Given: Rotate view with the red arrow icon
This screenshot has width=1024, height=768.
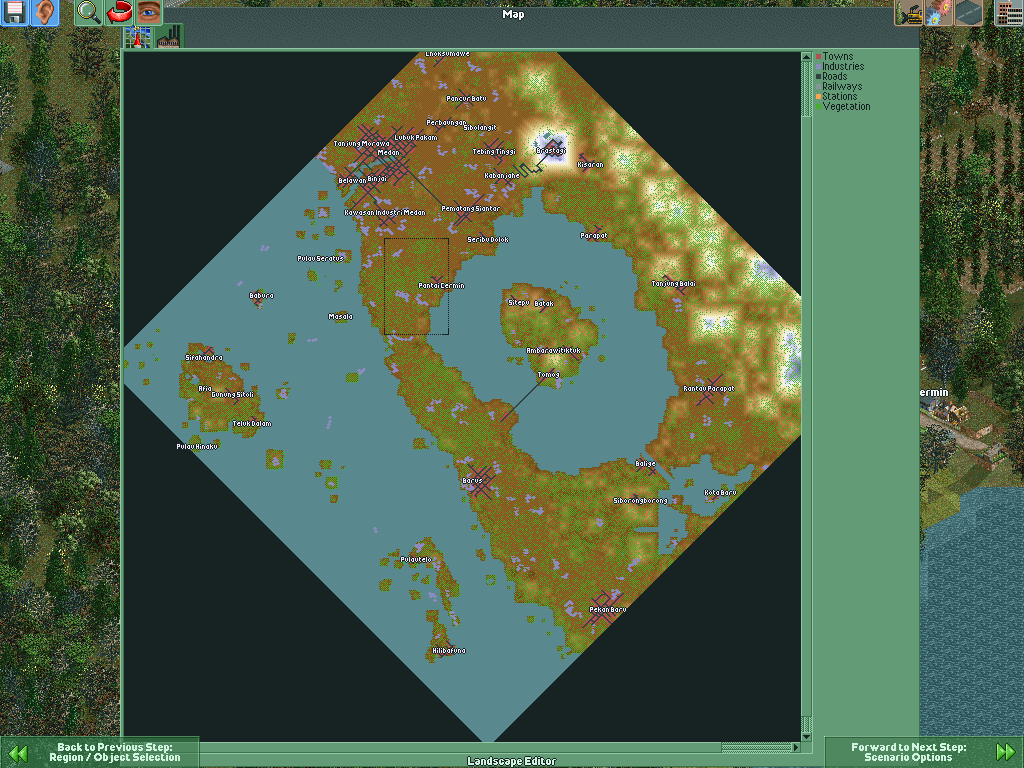Looking at the screenshot, I should click(x=118, y=12).
